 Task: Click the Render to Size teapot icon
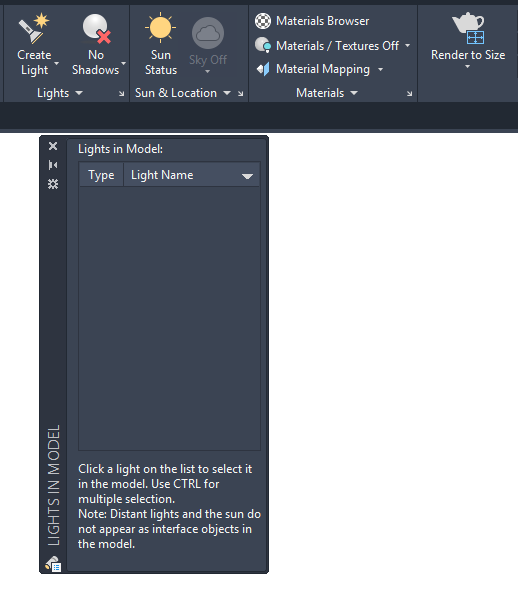(x=468, y=28)
